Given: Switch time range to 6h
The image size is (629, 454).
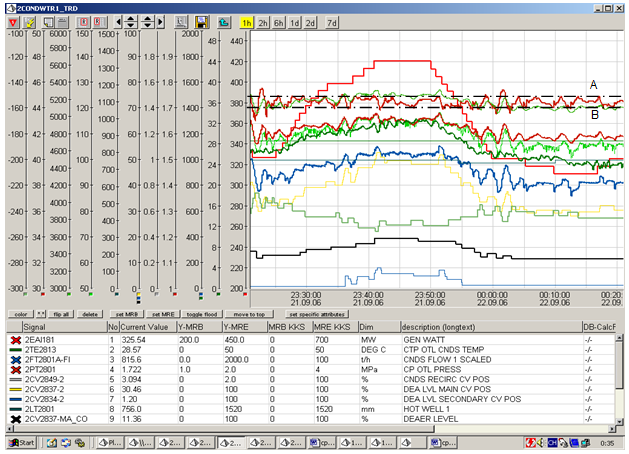Looking at the screenshot, I should click(279, 21).
